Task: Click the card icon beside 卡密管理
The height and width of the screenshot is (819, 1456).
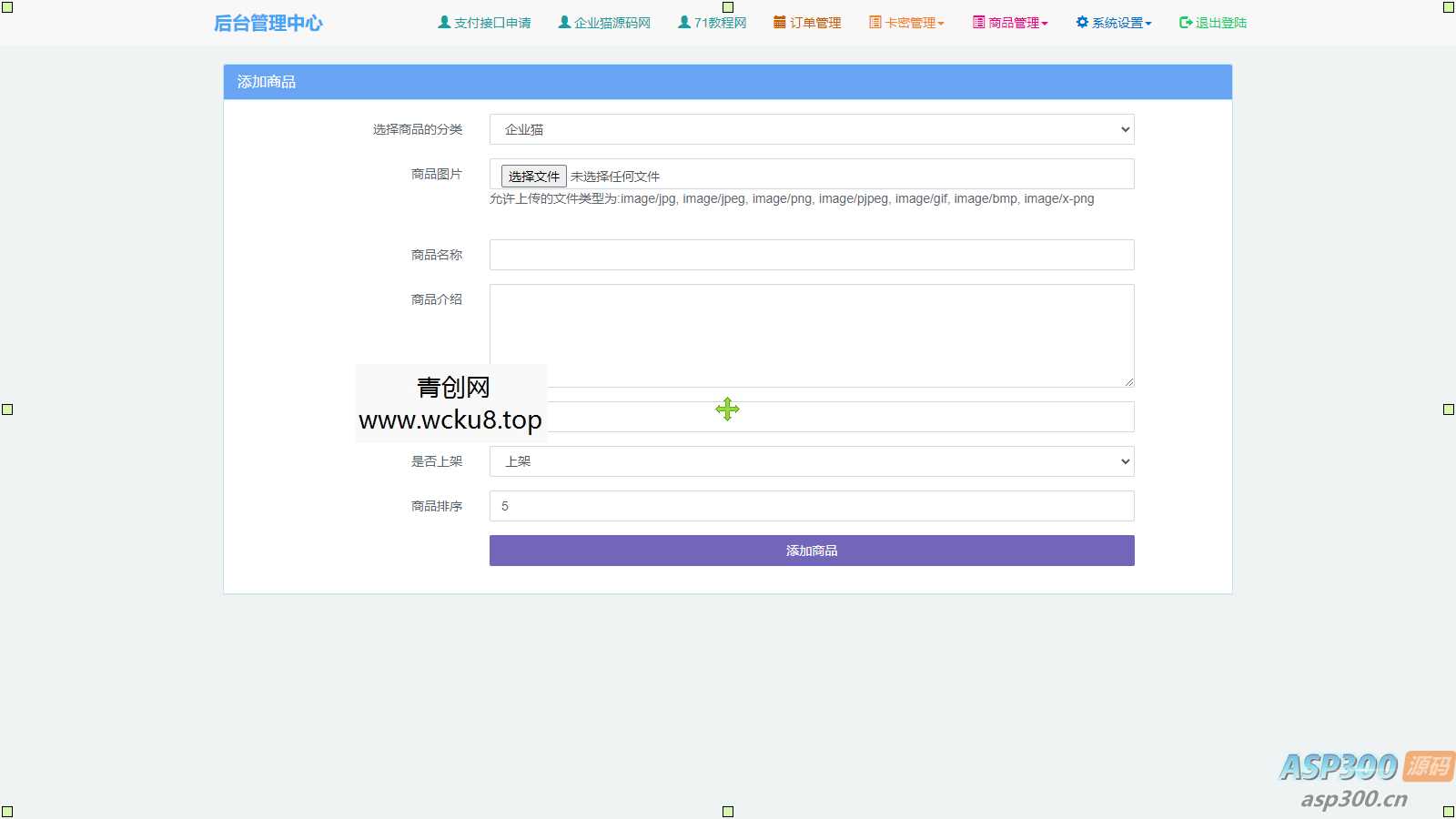Action: (x=875, y=22)
